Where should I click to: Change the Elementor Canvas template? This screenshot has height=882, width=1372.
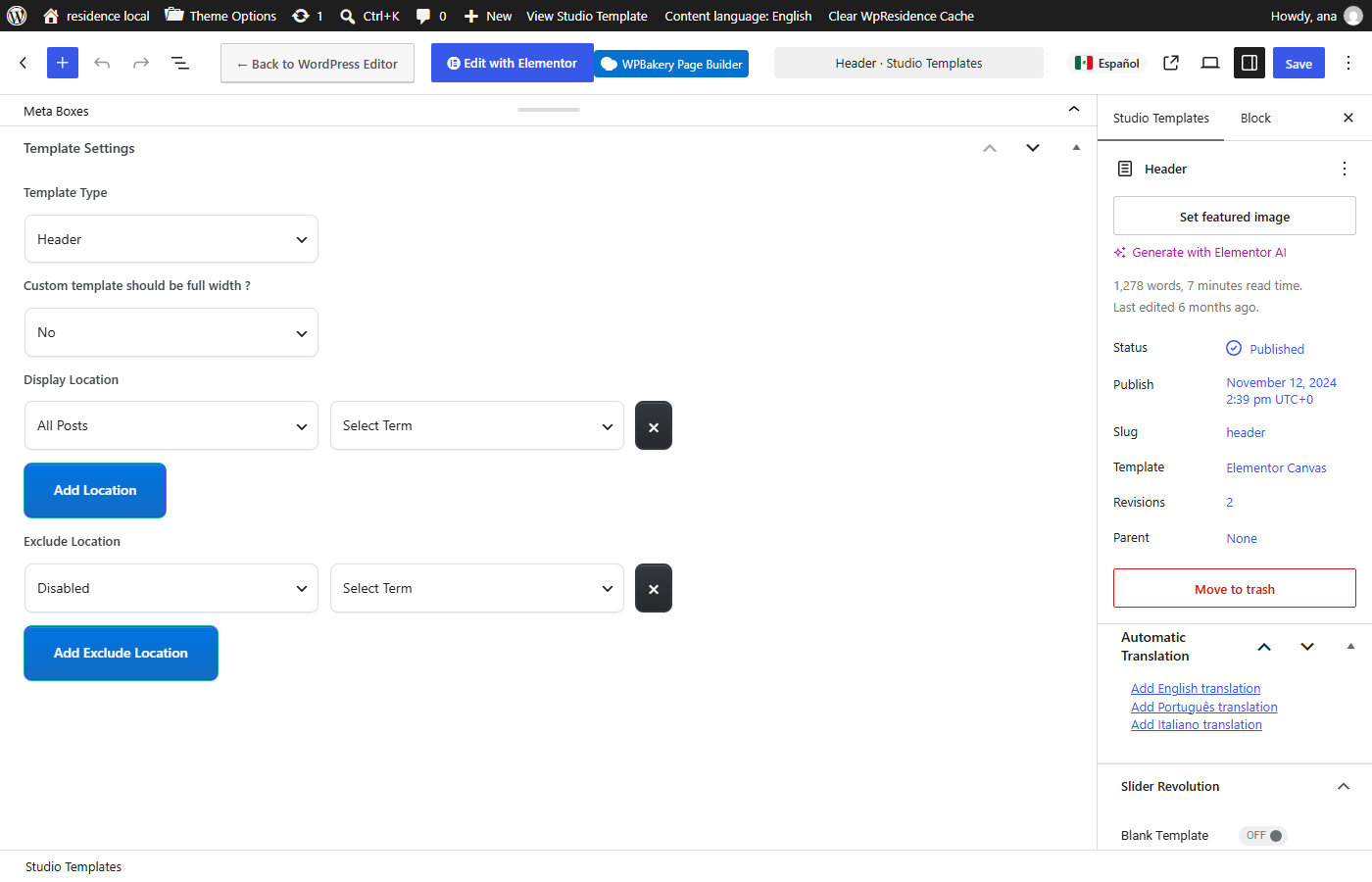1276,467
